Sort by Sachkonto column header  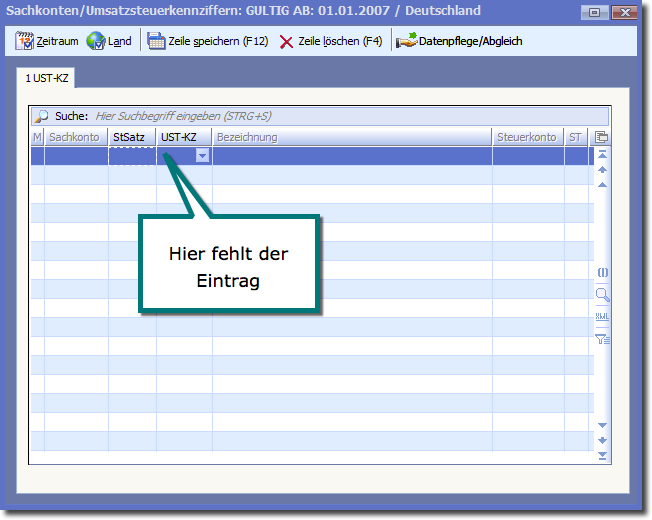pyautogui.click(x=76, y=137)
